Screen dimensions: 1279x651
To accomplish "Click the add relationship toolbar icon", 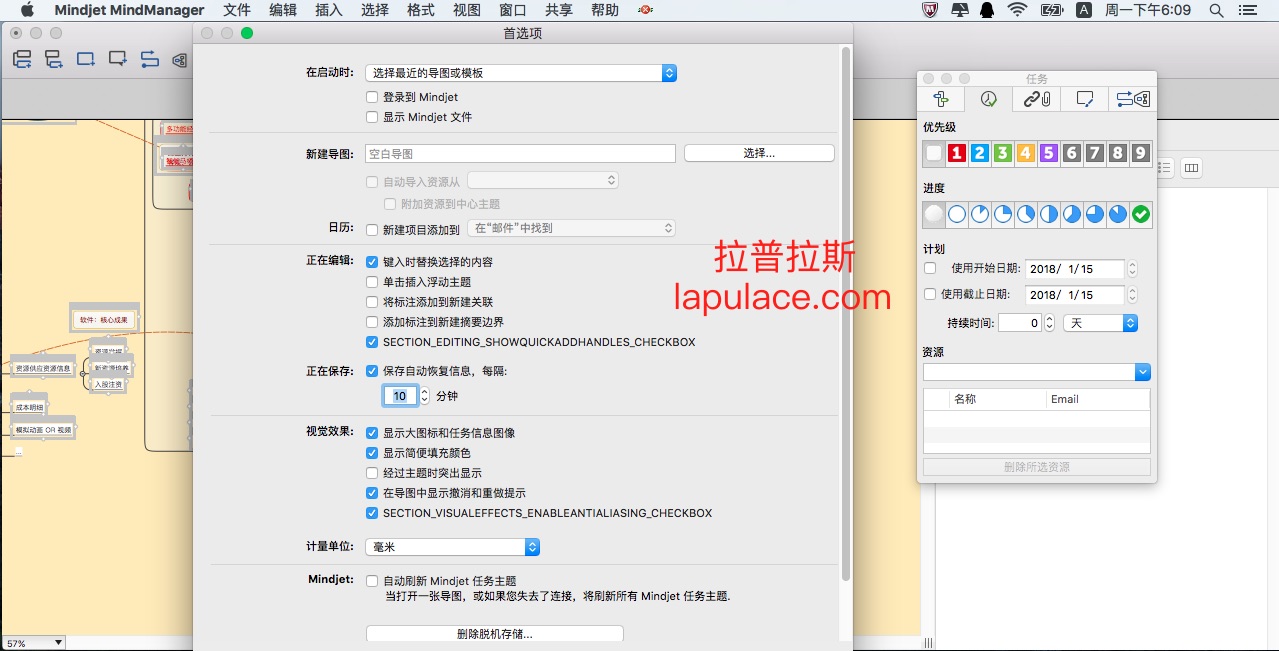I will [150, 59].
